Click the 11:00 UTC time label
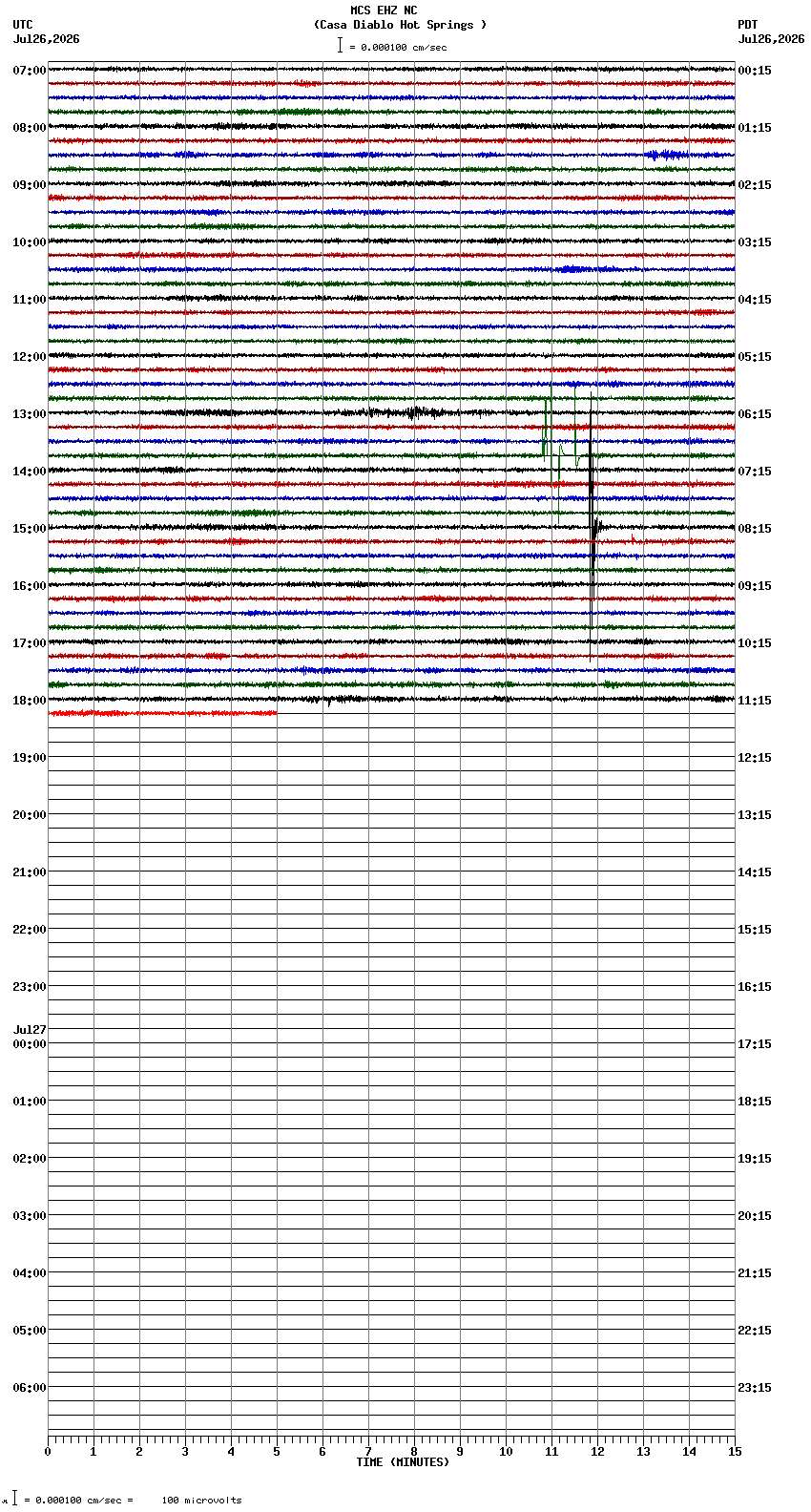Screen dimensions: 811x1512 (30, 300)
